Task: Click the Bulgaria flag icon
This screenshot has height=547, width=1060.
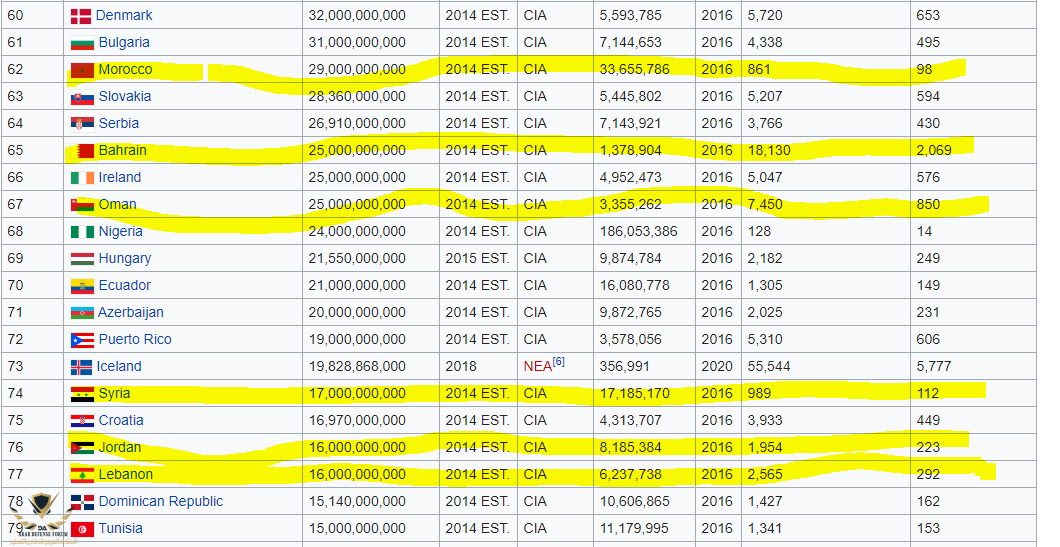Action: pyautogui.click(x=82, y=43)
